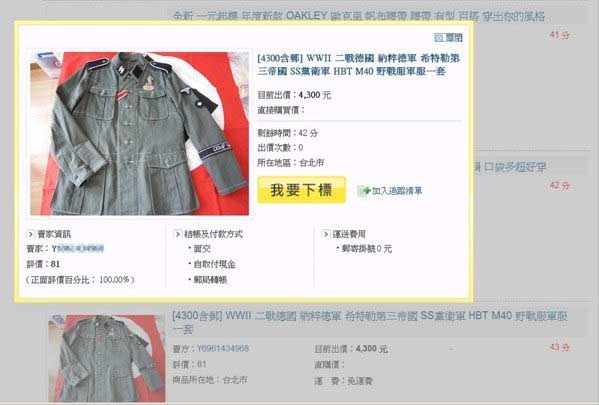Click the 41 分 remaining time label
This screenshot has height=405, width=599.
point(560,35)
